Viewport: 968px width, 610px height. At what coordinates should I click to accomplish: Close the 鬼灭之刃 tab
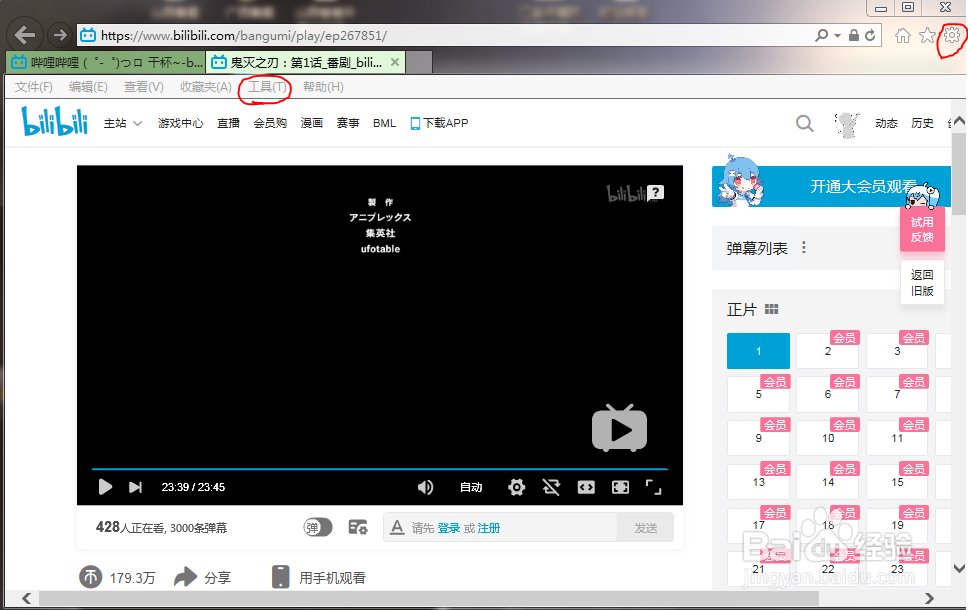coord(394,62)
